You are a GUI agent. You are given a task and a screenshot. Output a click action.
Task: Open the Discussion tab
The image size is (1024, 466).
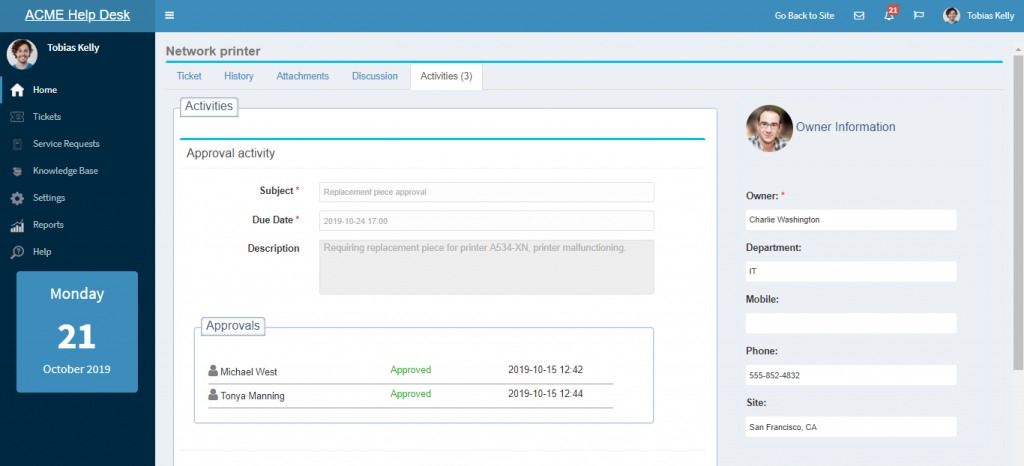(375, 76)
